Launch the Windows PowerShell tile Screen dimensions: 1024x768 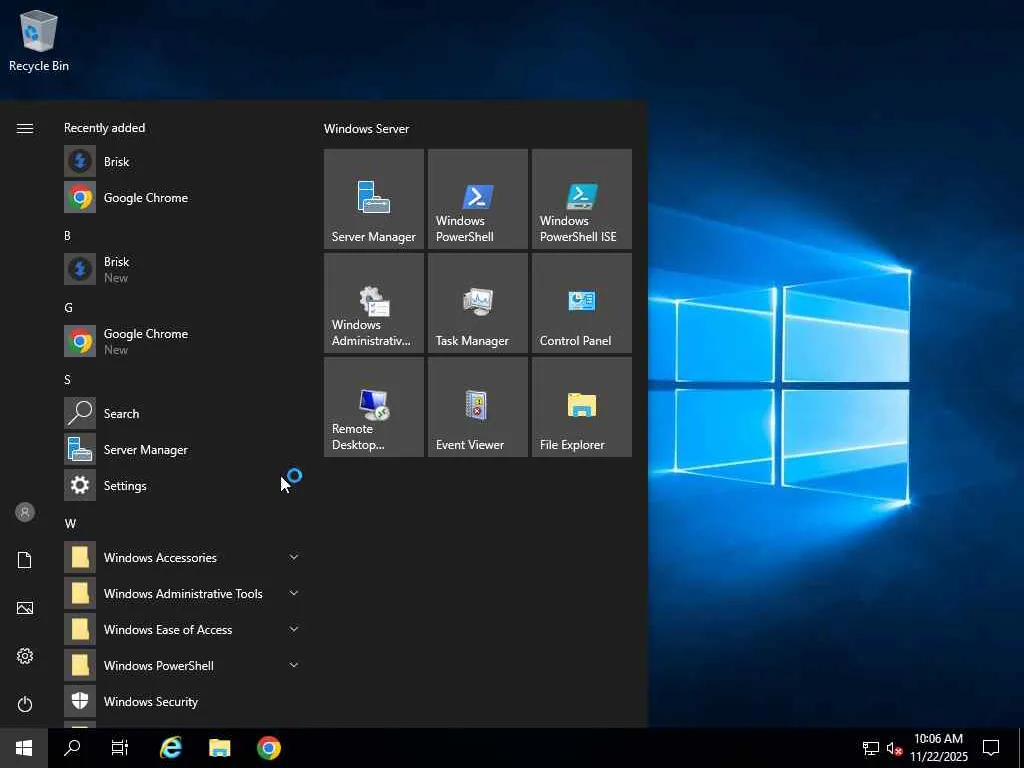478,199
